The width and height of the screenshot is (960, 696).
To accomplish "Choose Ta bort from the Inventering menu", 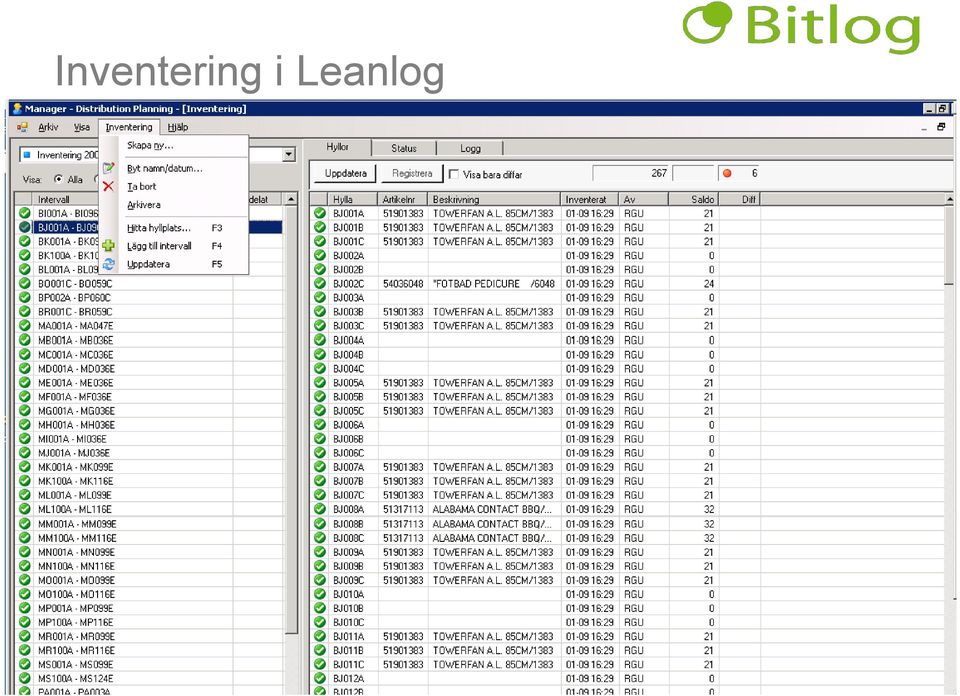I will tap(174, 187).
